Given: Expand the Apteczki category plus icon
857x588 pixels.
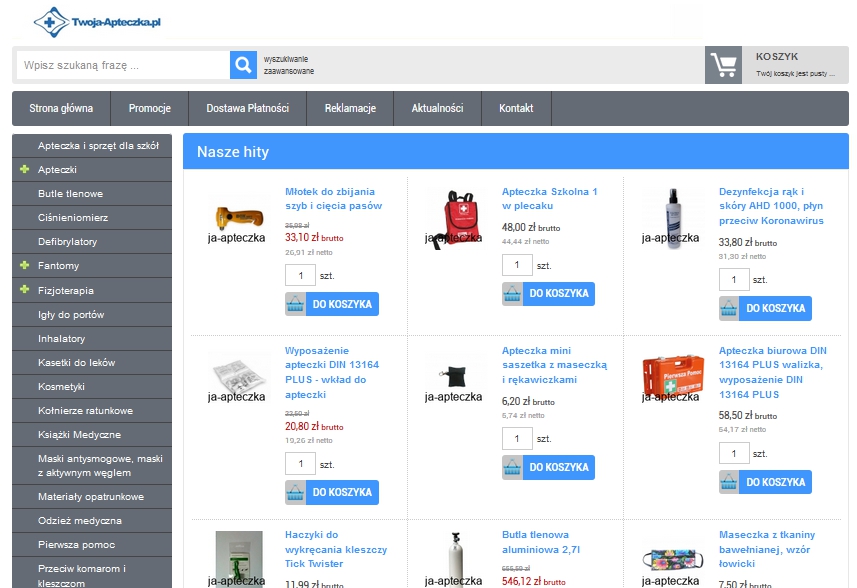Looking at the screenshot, I should click(24, 170).
